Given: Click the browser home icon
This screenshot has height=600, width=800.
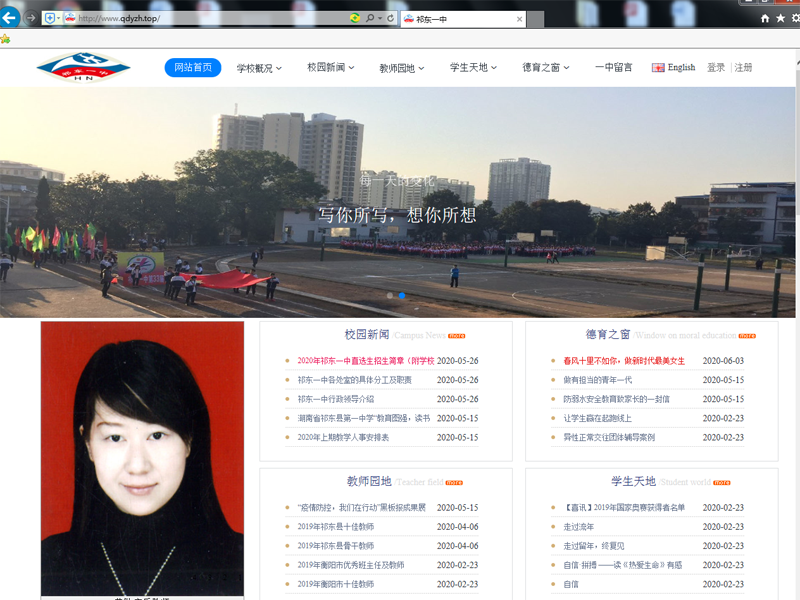Looking at the screenshot, I should pos(765,18).
